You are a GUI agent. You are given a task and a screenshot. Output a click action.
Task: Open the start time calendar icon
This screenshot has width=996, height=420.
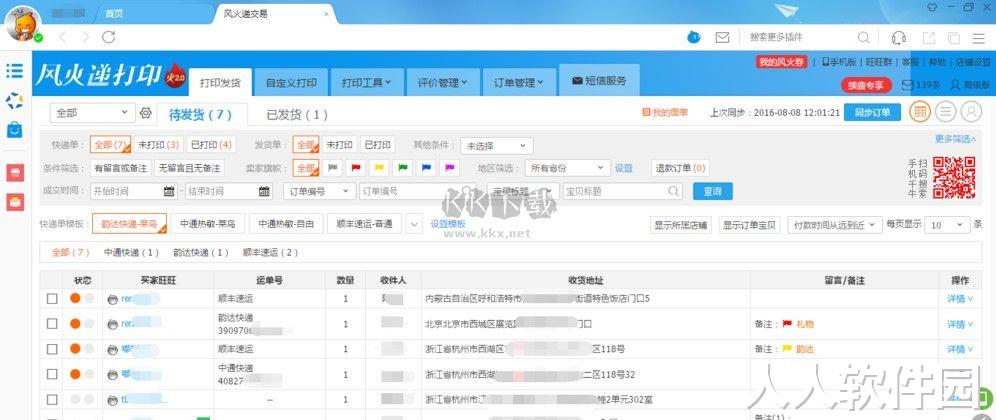tap(169, 191)
